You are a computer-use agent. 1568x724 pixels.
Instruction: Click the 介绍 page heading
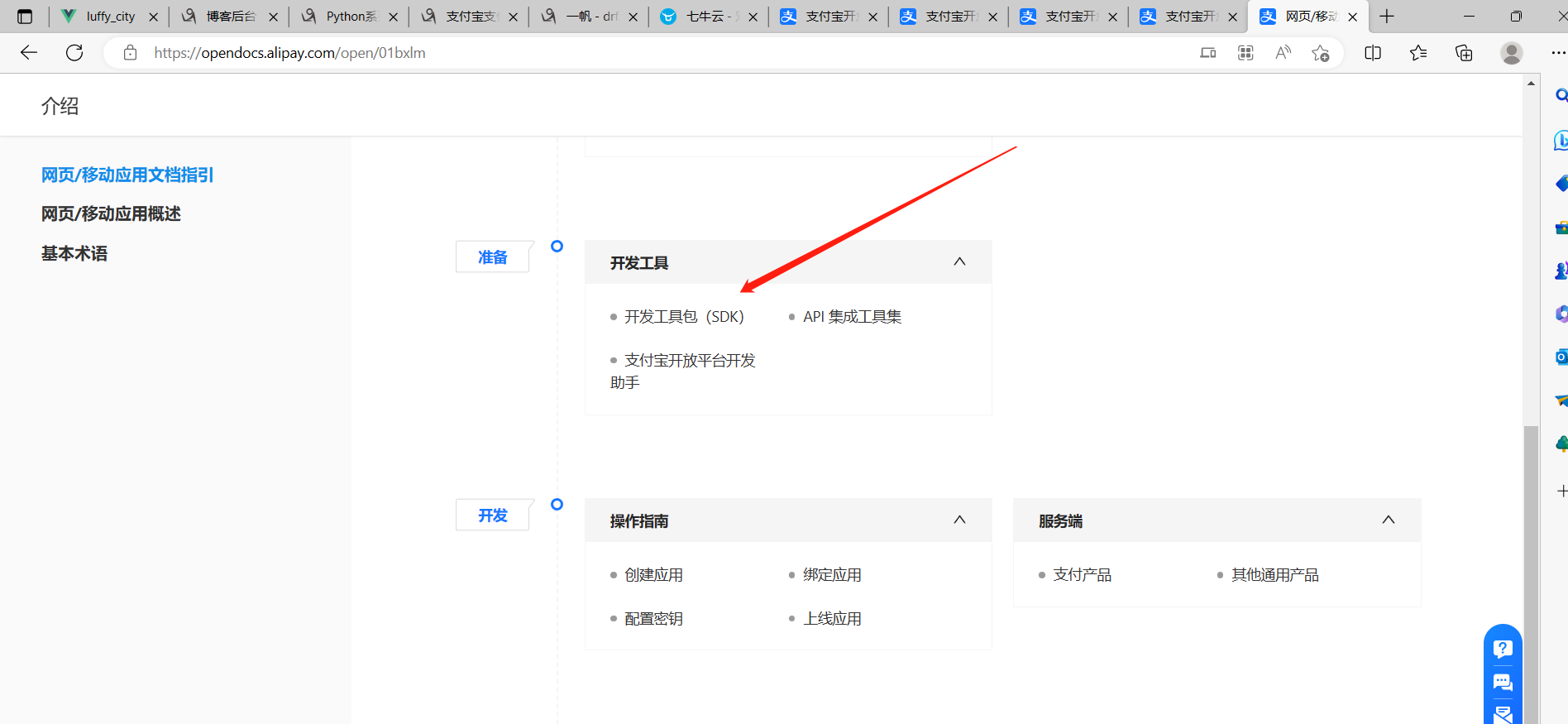click(60, 106)
